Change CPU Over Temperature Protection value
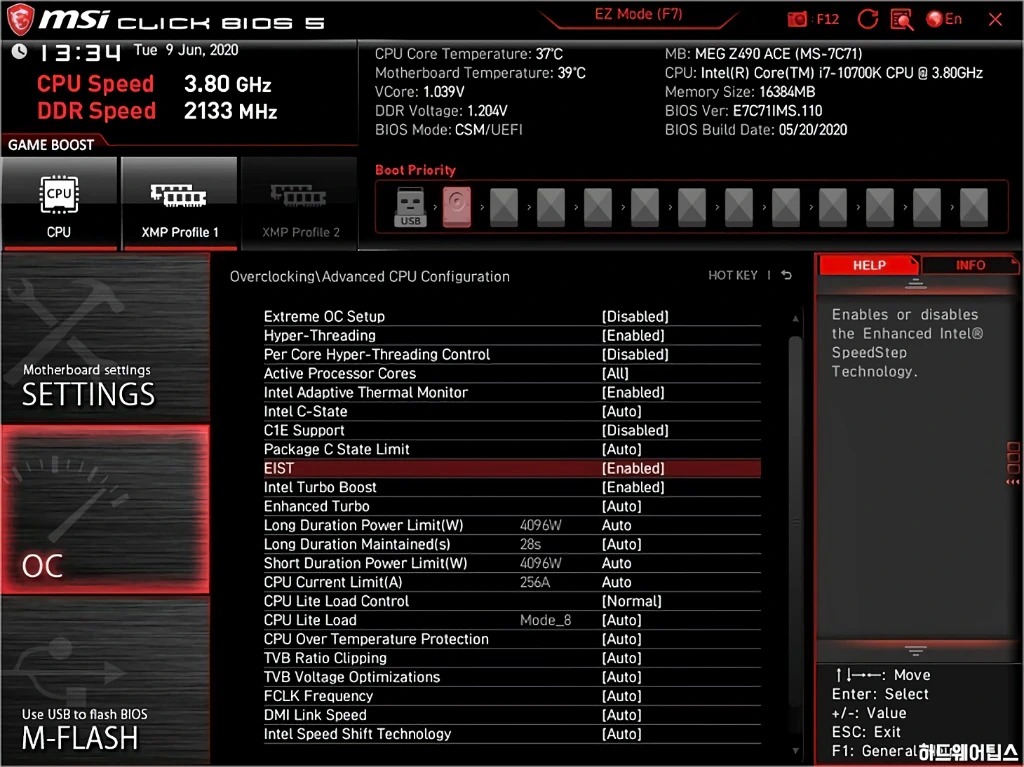 (x=622, y=639)
